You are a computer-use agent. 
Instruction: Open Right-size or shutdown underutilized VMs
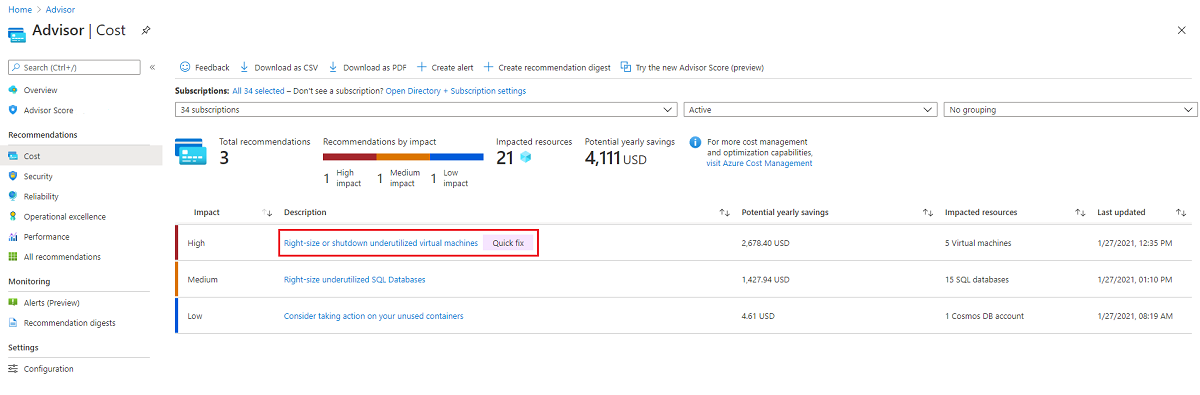click(x=381, y=243)
